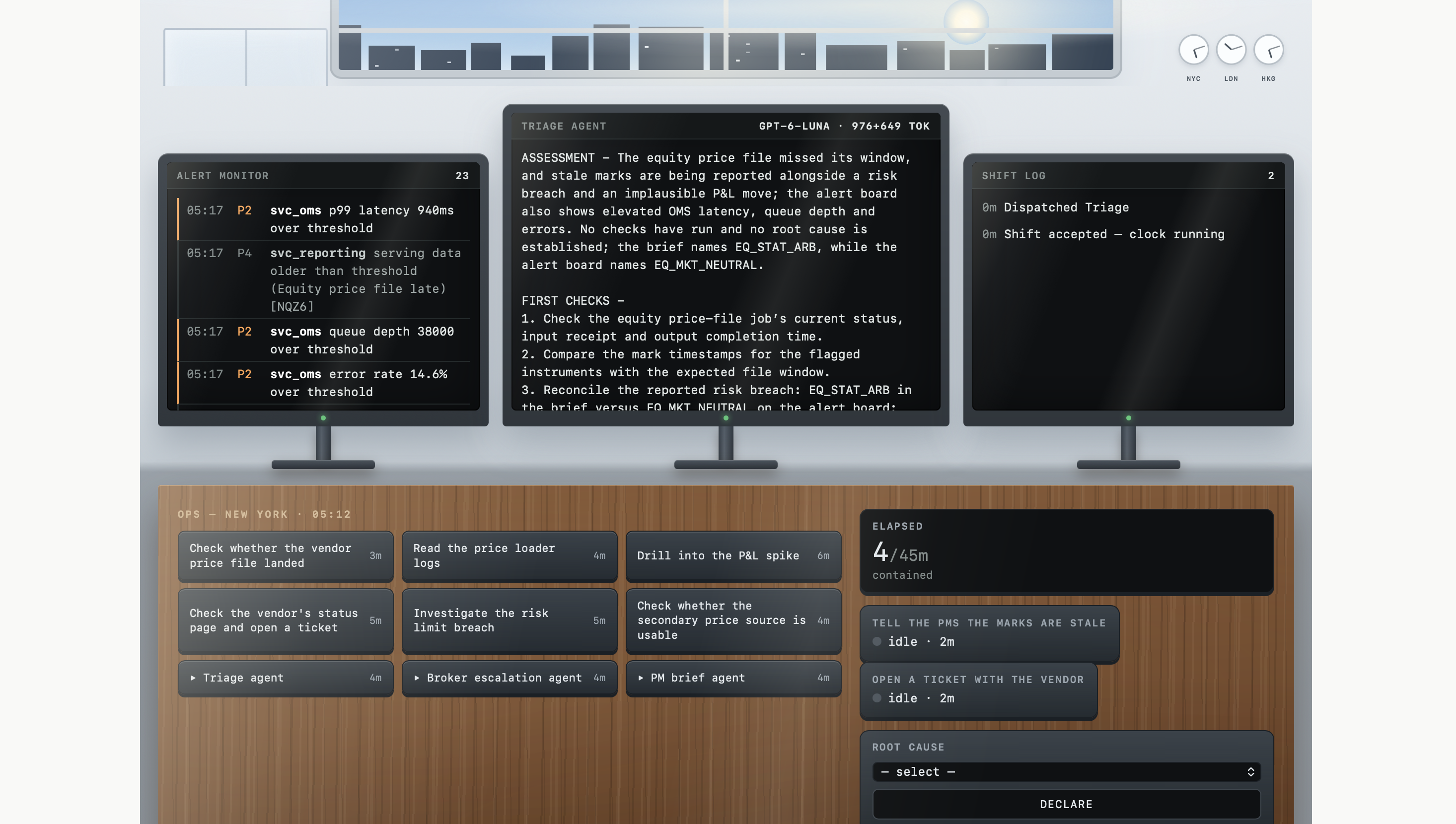Click second check item about mark timestamps
This screenshot has height=824, width=1456.
tap(691, 363)
